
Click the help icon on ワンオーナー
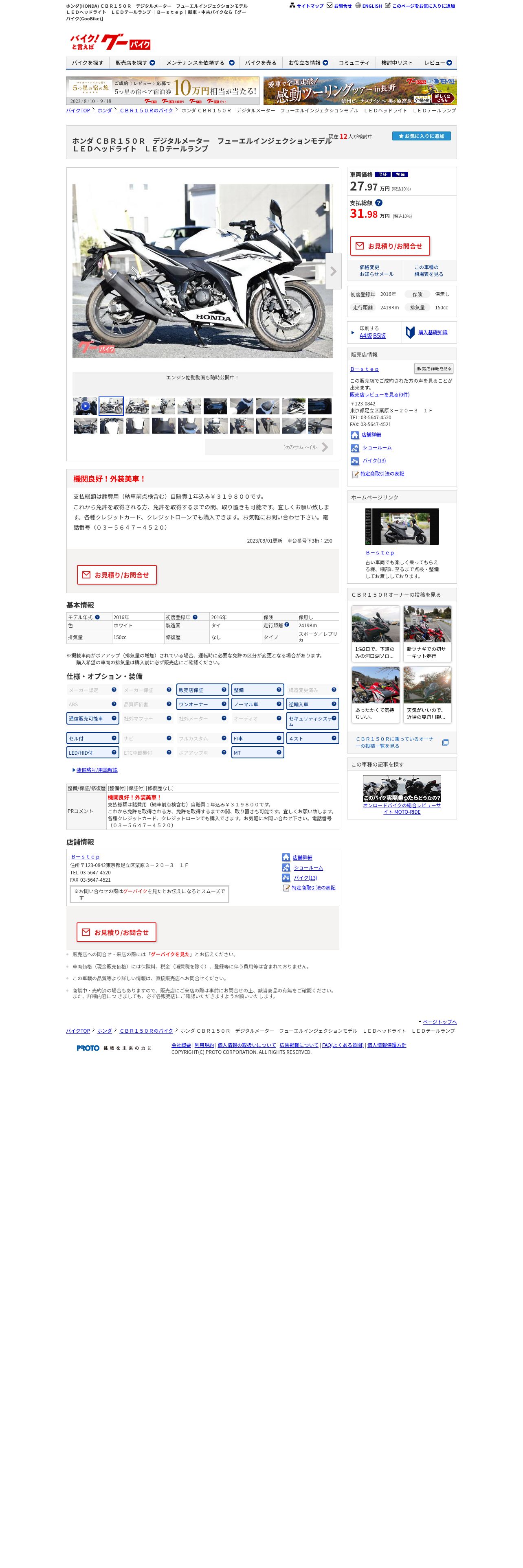[224, 704]
